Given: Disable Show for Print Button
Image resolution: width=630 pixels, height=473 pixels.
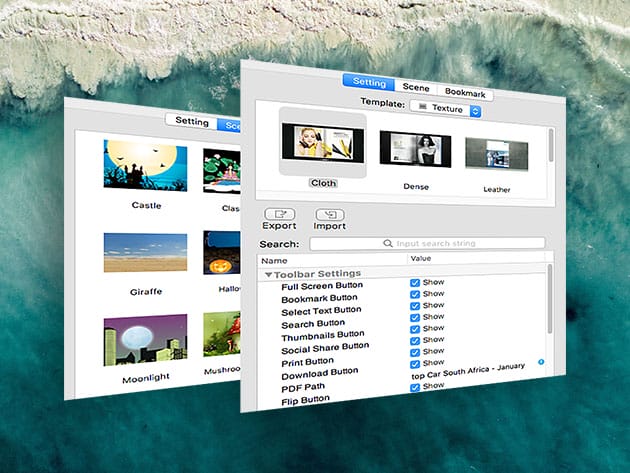Looking at the screenshot, I should [415, 351].
